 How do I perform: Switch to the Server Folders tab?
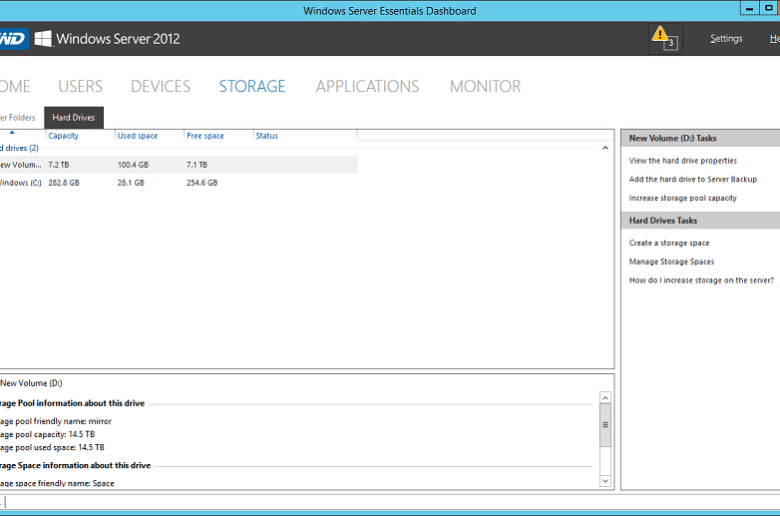coord(18,117)
